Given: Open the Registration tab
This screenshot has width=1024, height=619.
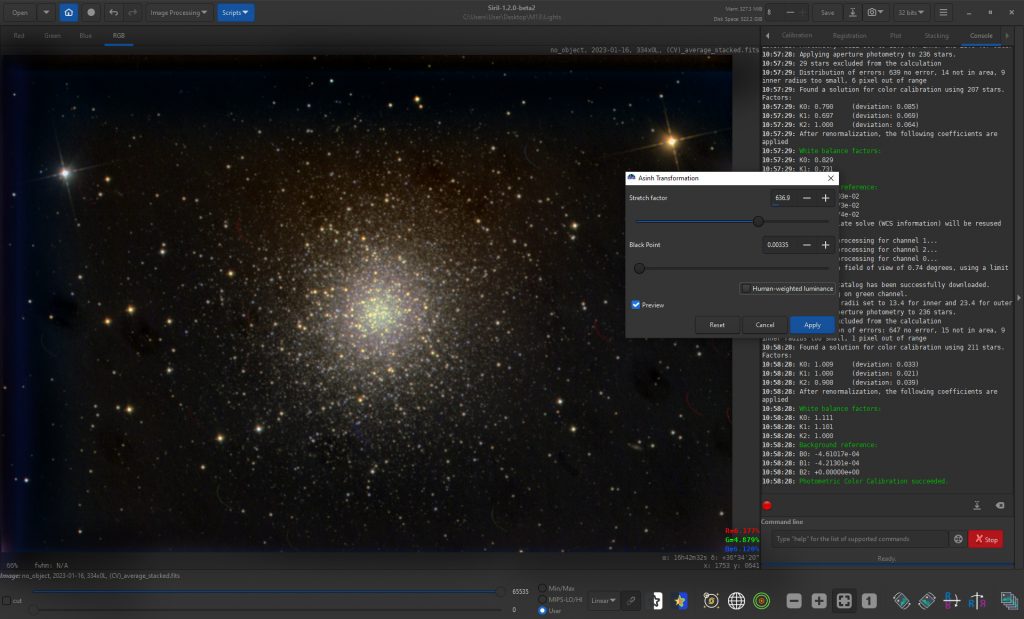Looking at the screenshot, I should point(850,35).
